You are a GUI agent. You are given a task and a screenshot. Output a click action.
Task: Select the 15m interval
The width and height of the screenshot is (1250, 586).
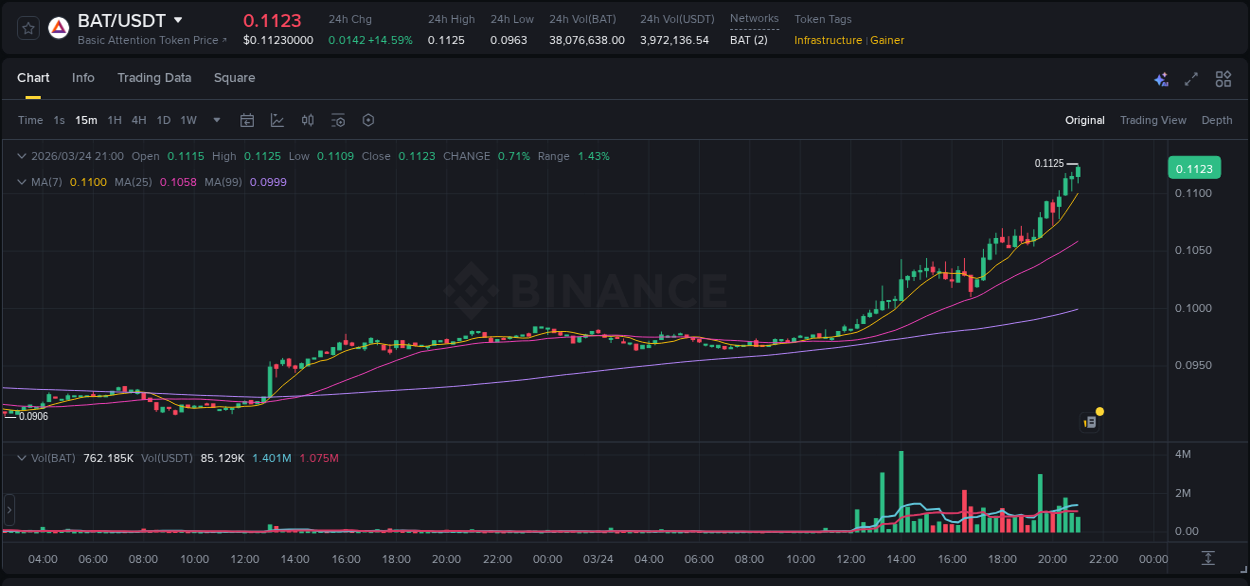click(x=86, y=120)
